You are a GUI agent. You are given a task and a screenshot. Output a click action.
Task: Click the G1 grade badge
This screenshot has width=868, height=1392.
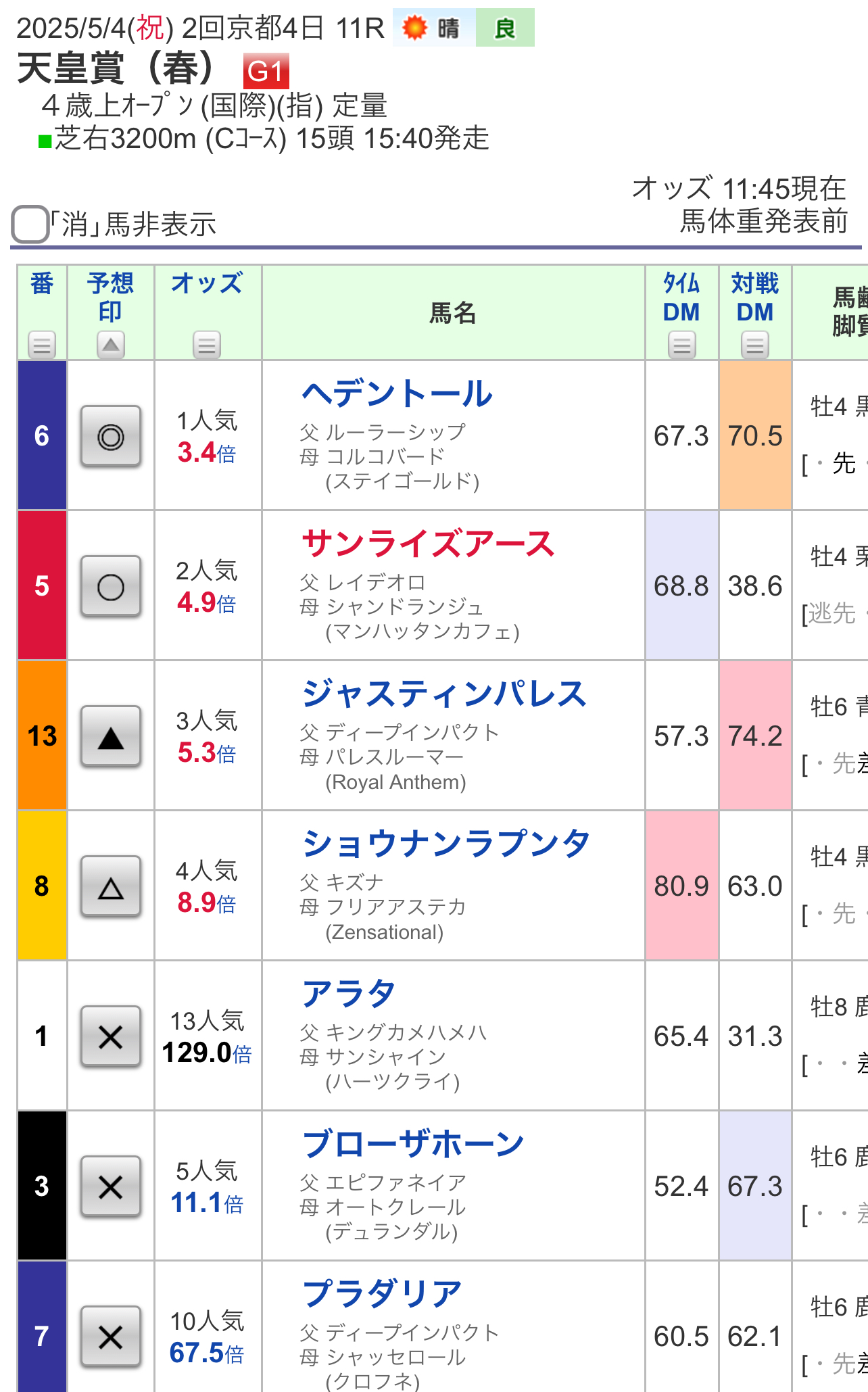(266, 71)
